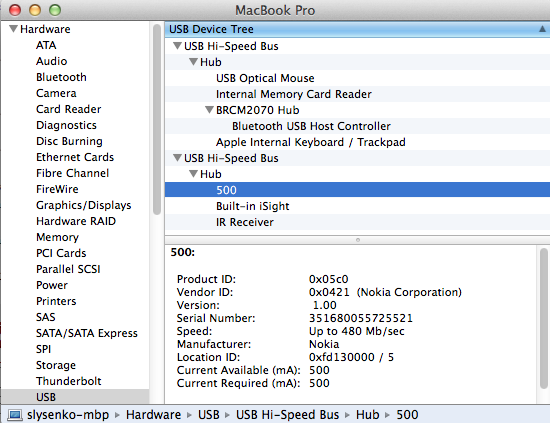Collapse the first USB Hi-Speed Bus node
Image resolution: width=550 pixels, height=423 pixels.
pyautogui.click(x=177, y=46)
